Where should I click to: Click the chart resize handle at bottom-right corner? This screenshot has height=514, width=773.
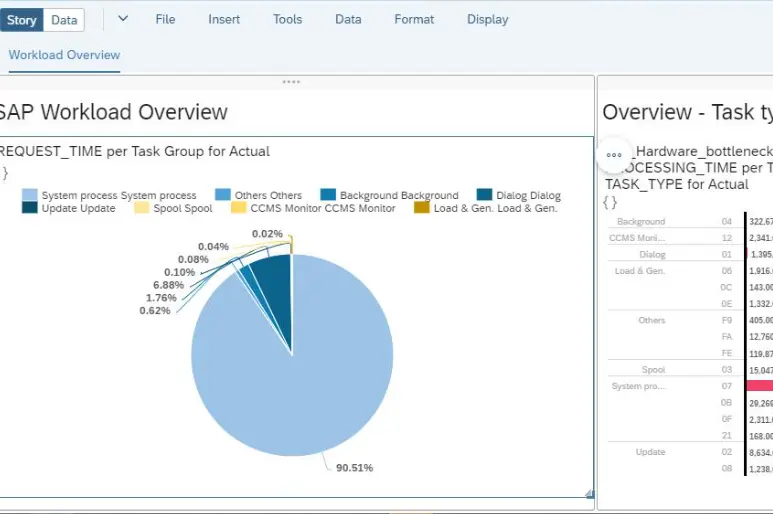click(x=589, y=493)
